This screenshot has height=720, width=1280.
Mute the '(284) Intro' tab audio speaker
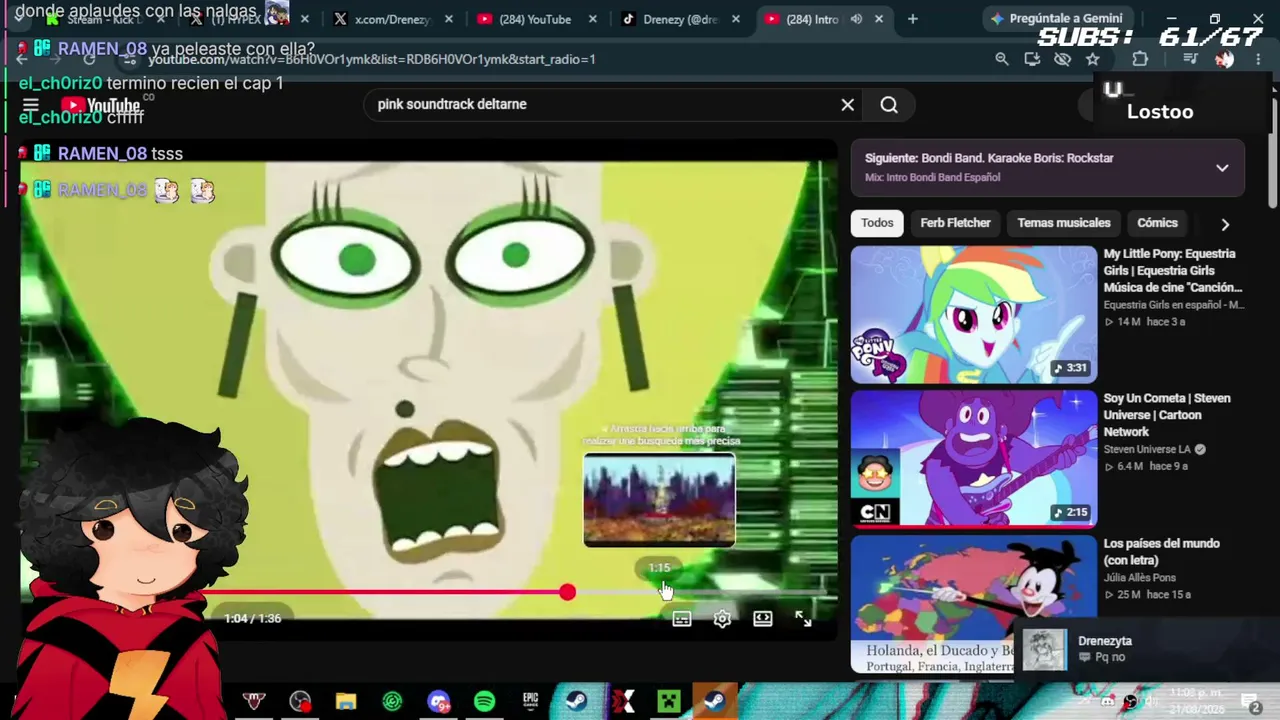[856, 19]
